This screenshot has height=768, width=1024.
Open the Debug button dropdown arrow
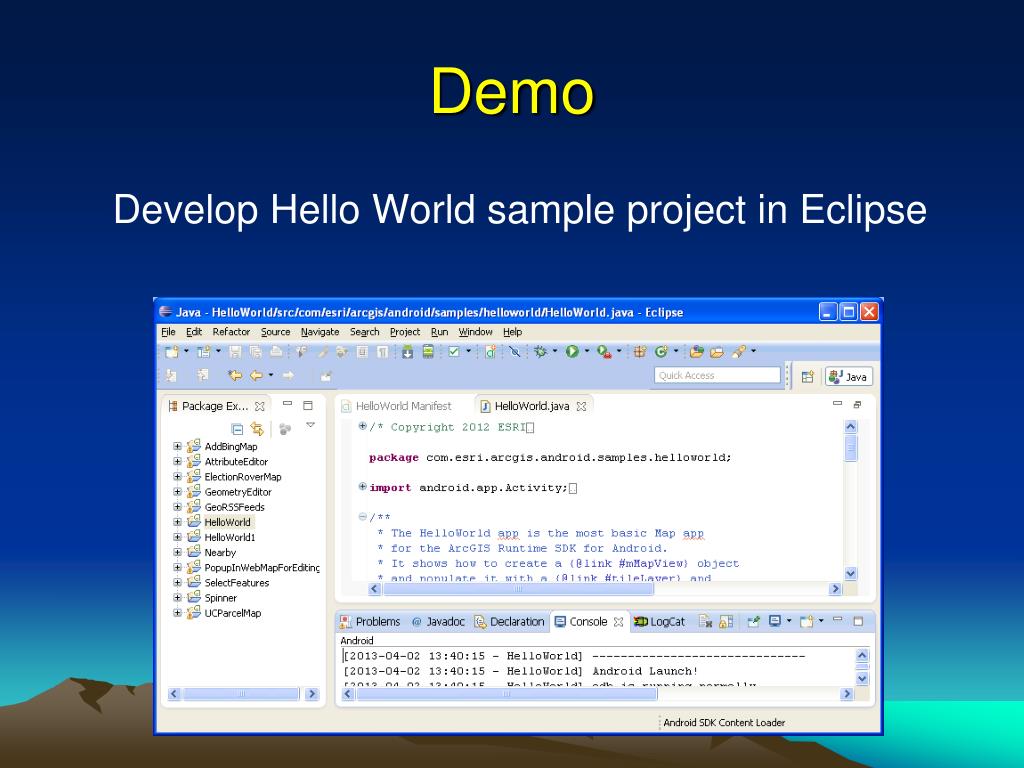pyautogui.click(x=554, y=351)
